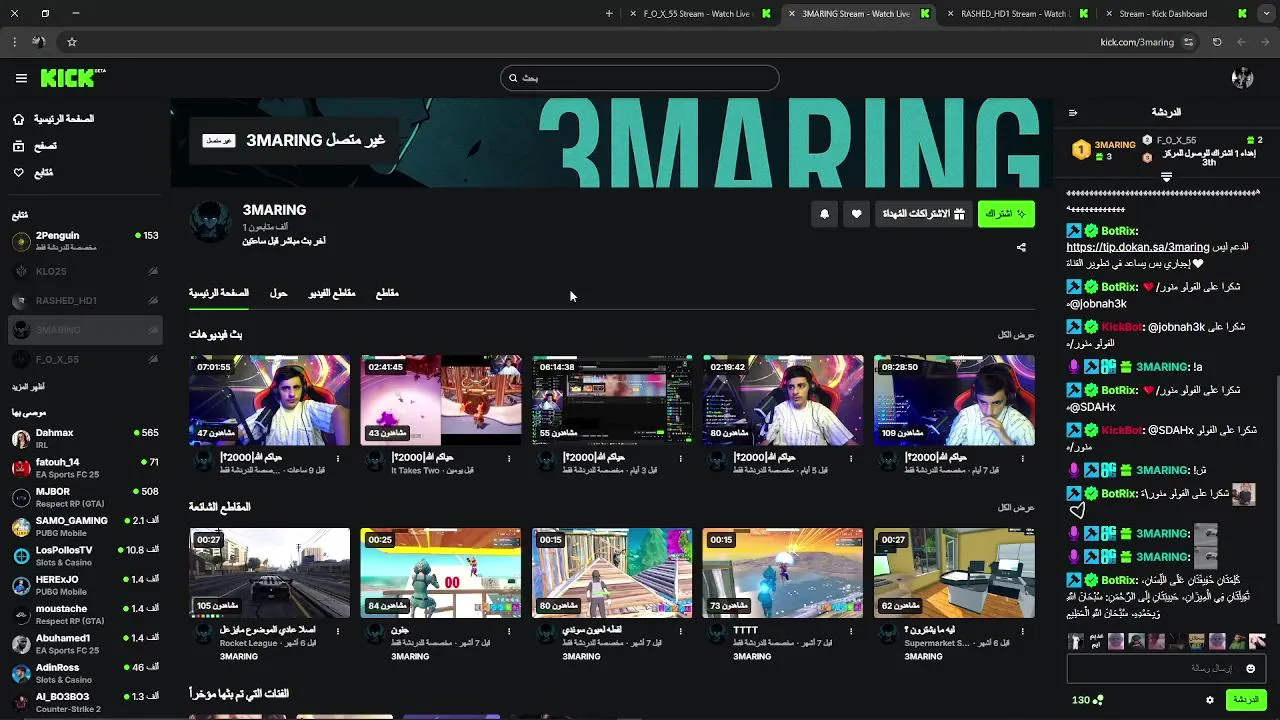Click the heart following icon in the sidebar
This screenshot has width=1280, height=720.
click(x=18, y=173)
